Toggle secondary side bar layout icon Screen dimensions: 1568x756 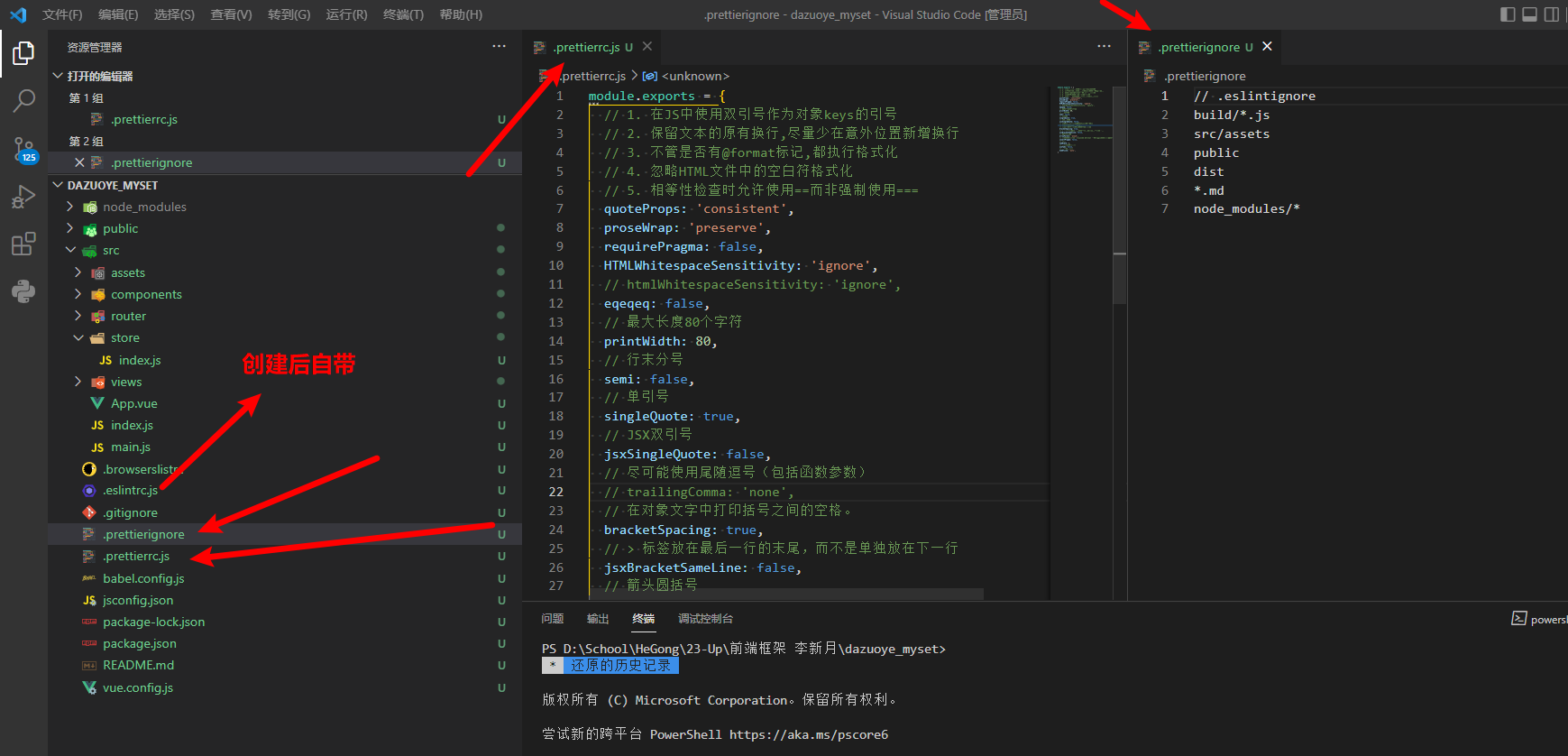(x=1551, y=14)
